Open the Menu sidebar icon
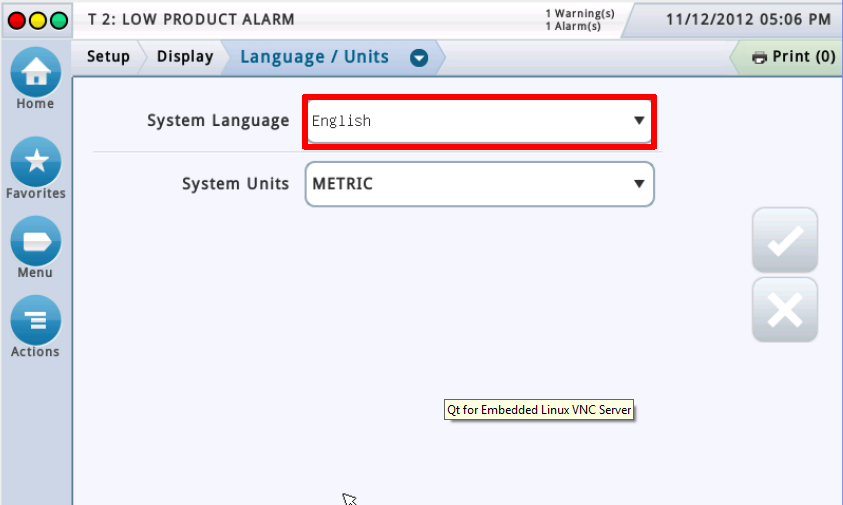 (x=35, y=240)
